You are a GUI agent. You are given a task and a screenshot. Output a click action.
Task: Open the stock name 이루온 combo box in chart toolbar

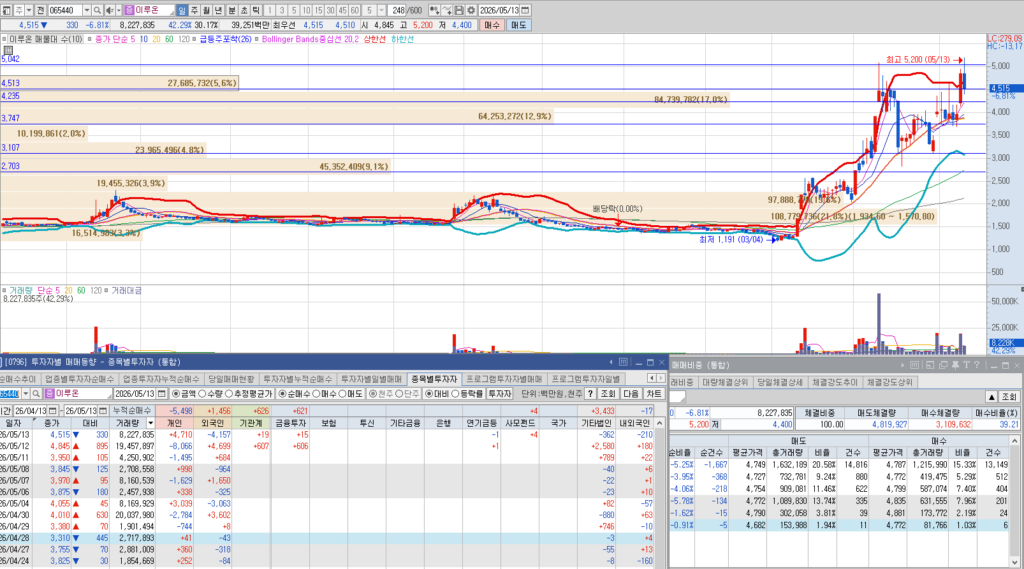tap(150, 10)
